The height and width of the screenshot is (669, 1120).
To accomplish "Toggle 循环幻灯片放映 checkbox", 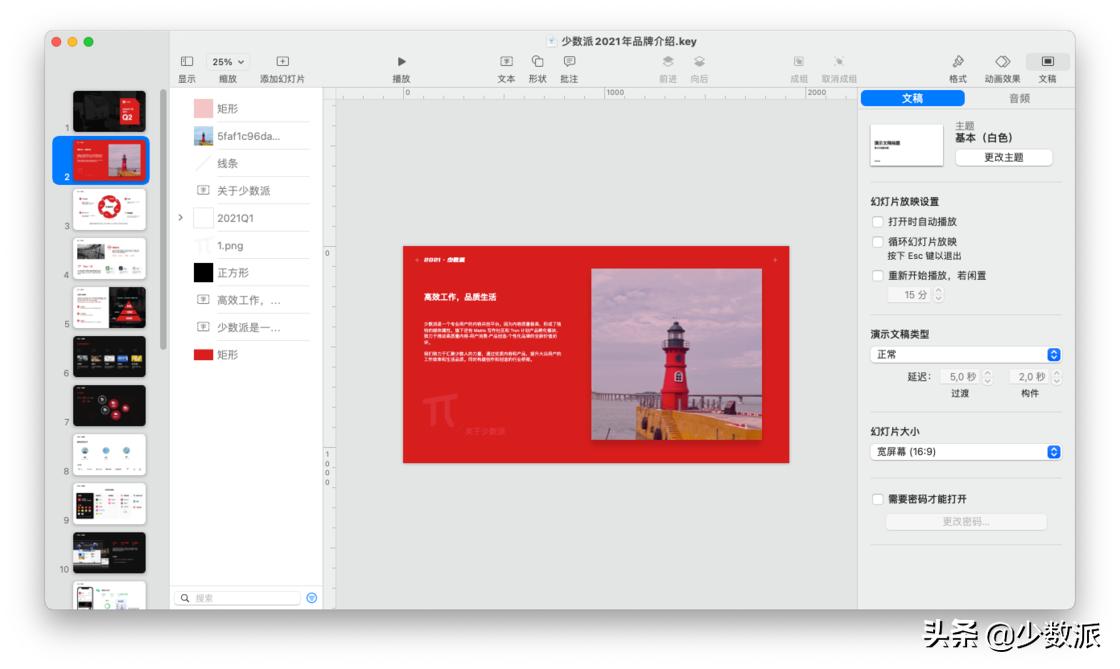I will click(x=878, y=242).
